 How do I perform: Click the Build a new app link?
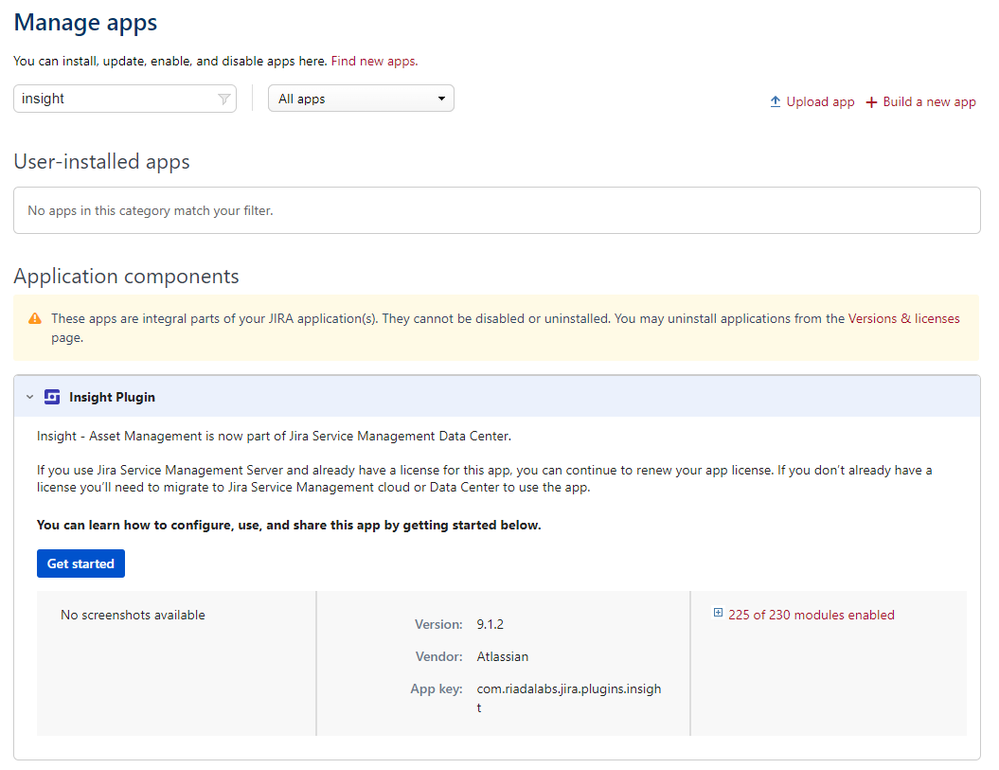coord(929,102)
